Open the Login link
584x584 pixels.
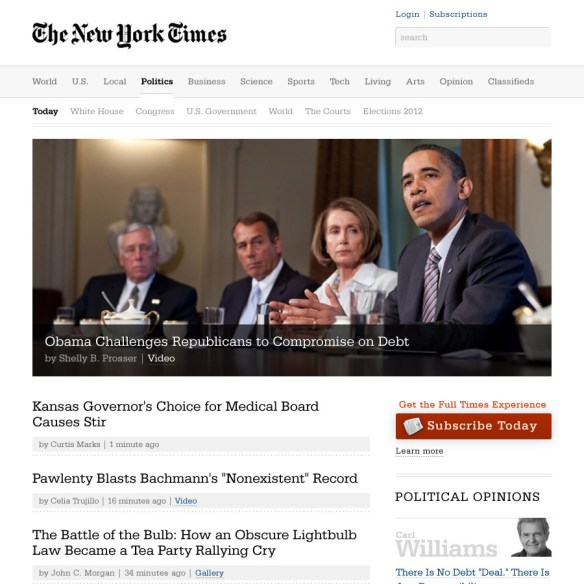pyautogui.click(x=407, y=14)
